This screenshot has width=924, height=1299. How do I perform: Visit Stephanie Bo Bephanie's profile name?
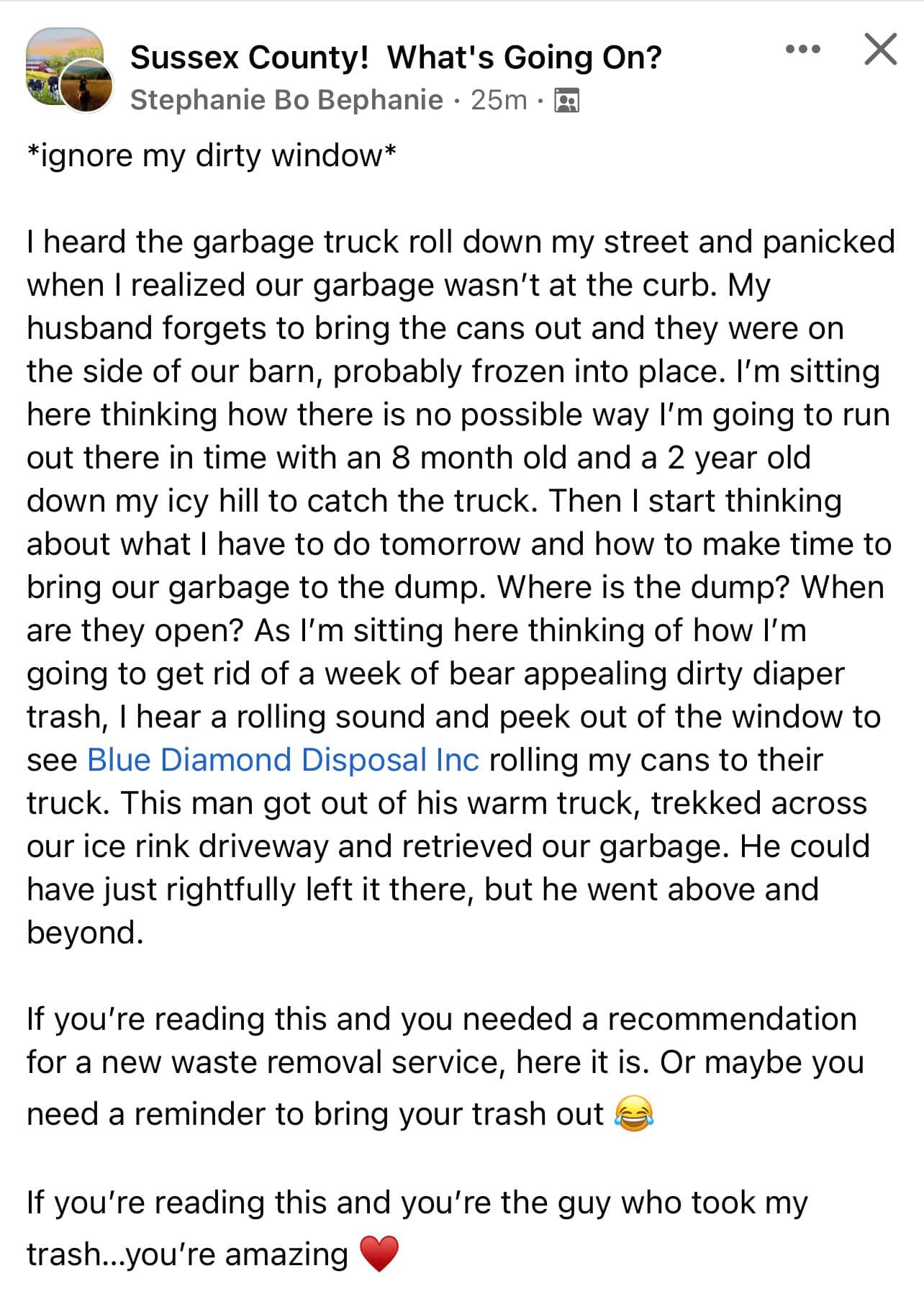[286, 100]
